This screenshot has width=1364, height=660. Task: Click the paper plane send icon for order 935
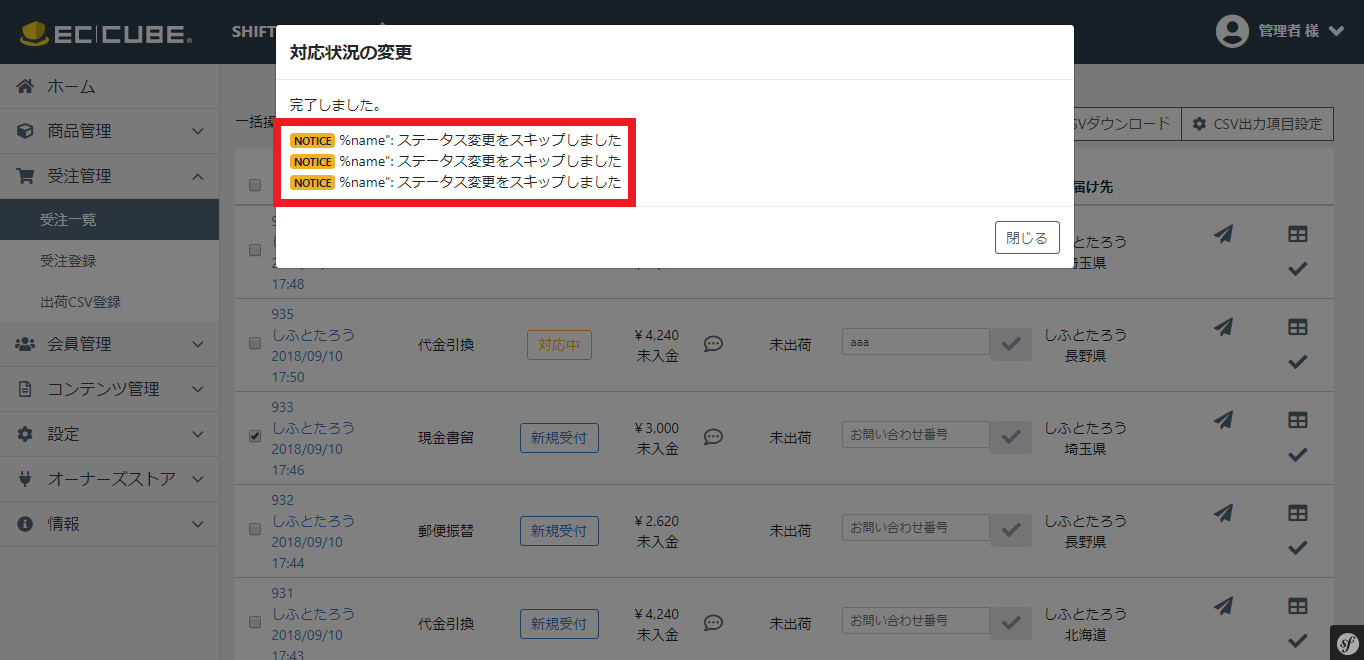1223,327
